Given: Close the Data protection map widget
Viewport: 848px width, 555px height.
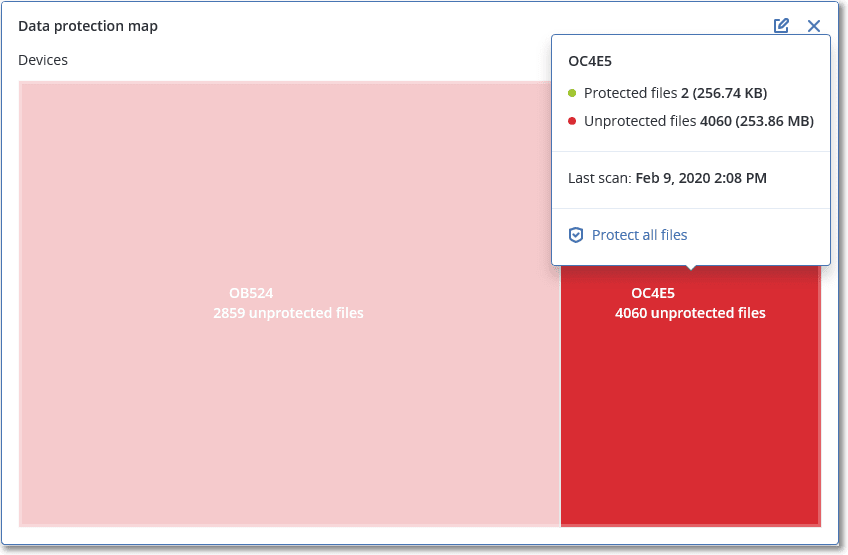Looking at the screenshot, I should coord(814,26).
